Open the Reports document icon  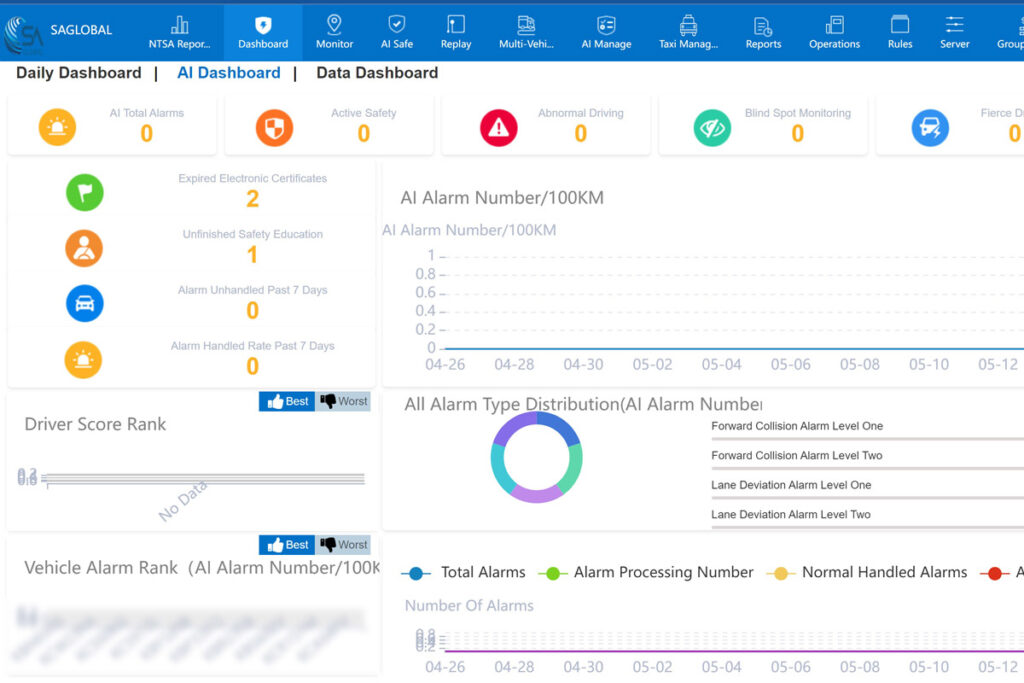point(763,25)
